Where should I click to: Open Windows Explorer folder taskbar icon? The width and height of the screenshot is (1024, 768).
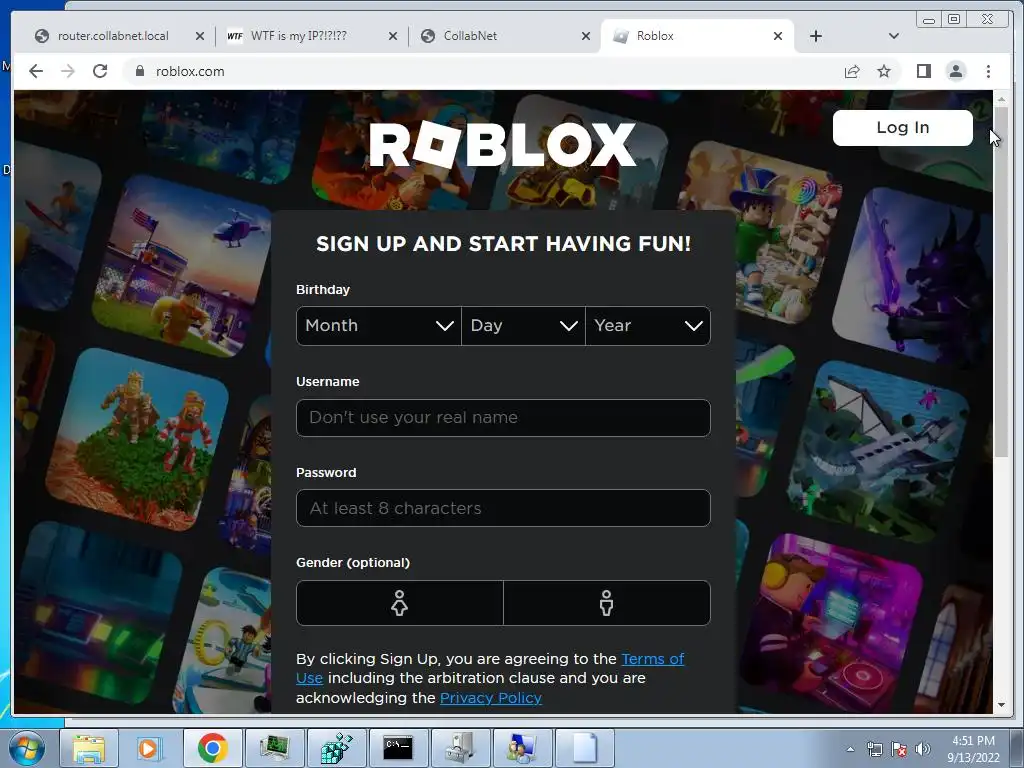(x=89, y=748)
